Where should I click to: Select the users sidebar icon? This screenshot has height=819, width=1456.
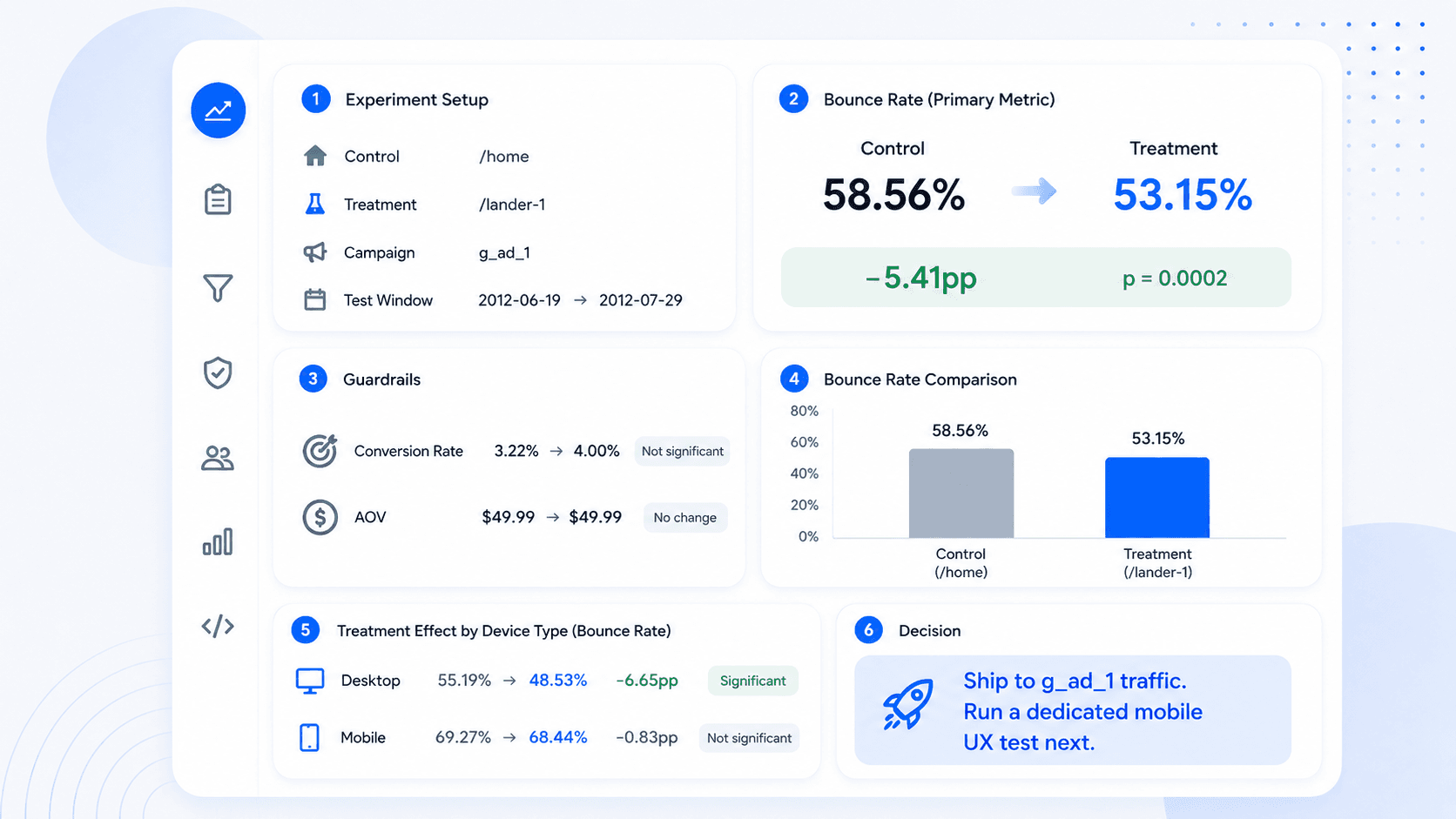click(x=218, y=458)
